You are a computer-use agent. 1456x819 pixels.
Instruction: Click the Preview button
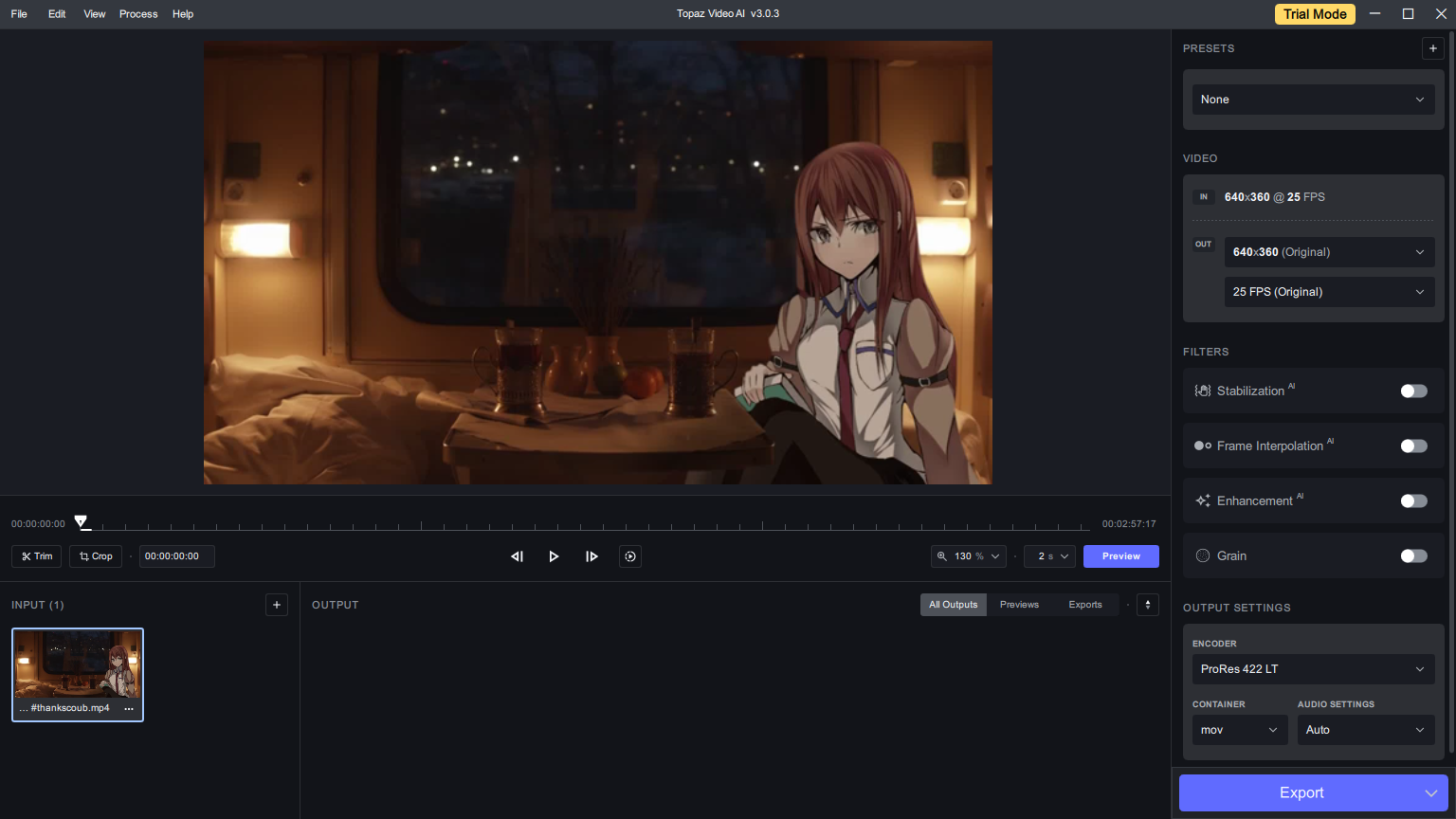(1120, 556)
